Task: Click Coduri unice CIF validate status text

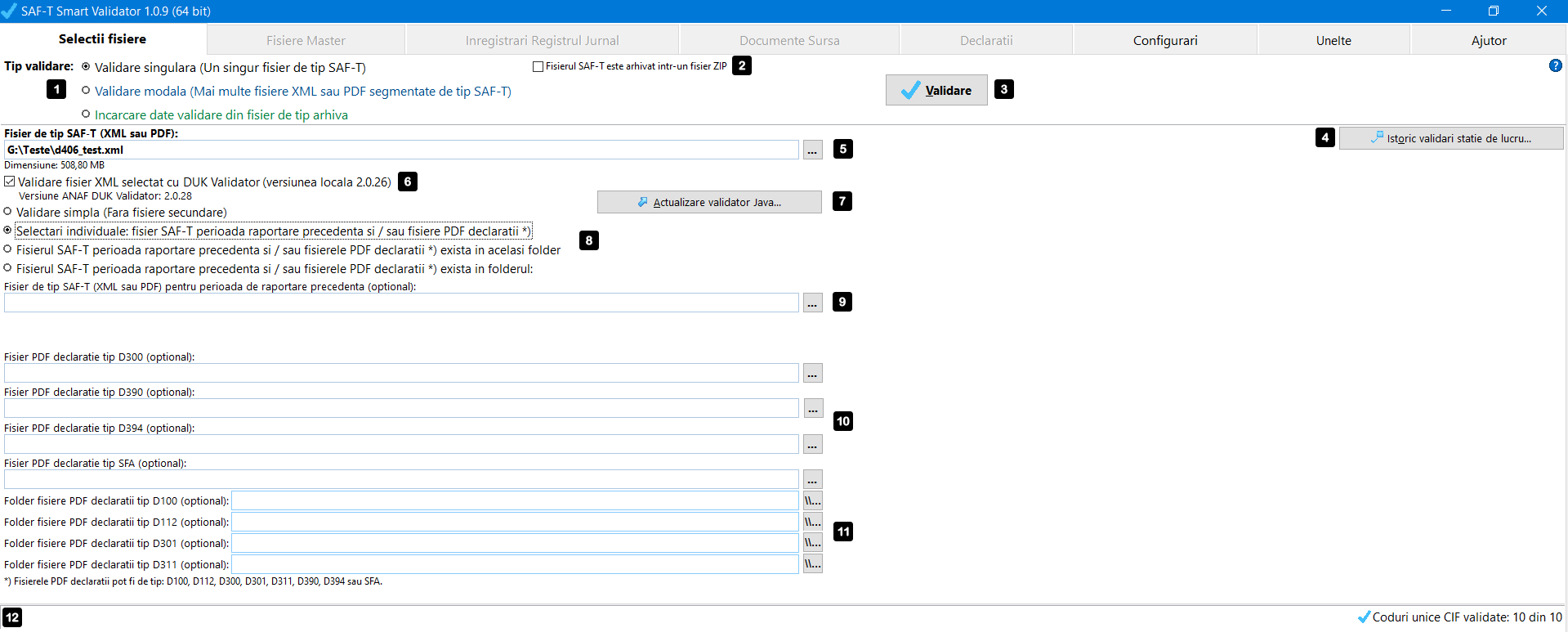Action: [x=1467, y=617]
